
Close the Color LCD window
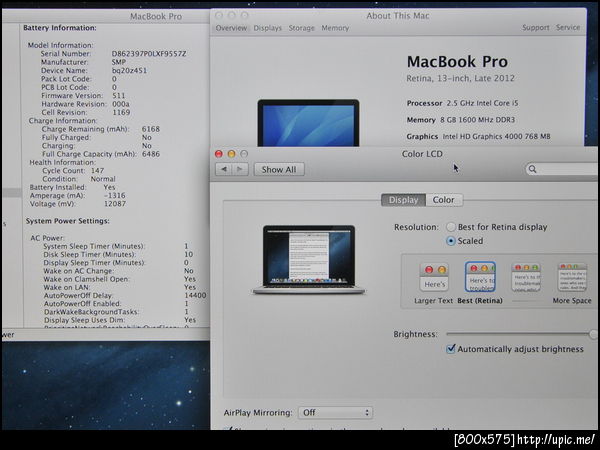[219, 154]
